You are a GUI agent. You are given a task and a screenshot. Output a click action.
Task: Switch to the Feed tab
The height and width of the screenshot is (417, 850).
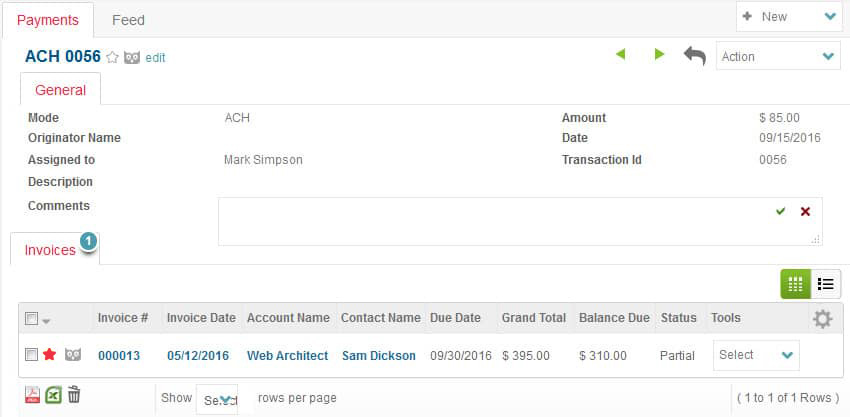click(x=128, y=20)
